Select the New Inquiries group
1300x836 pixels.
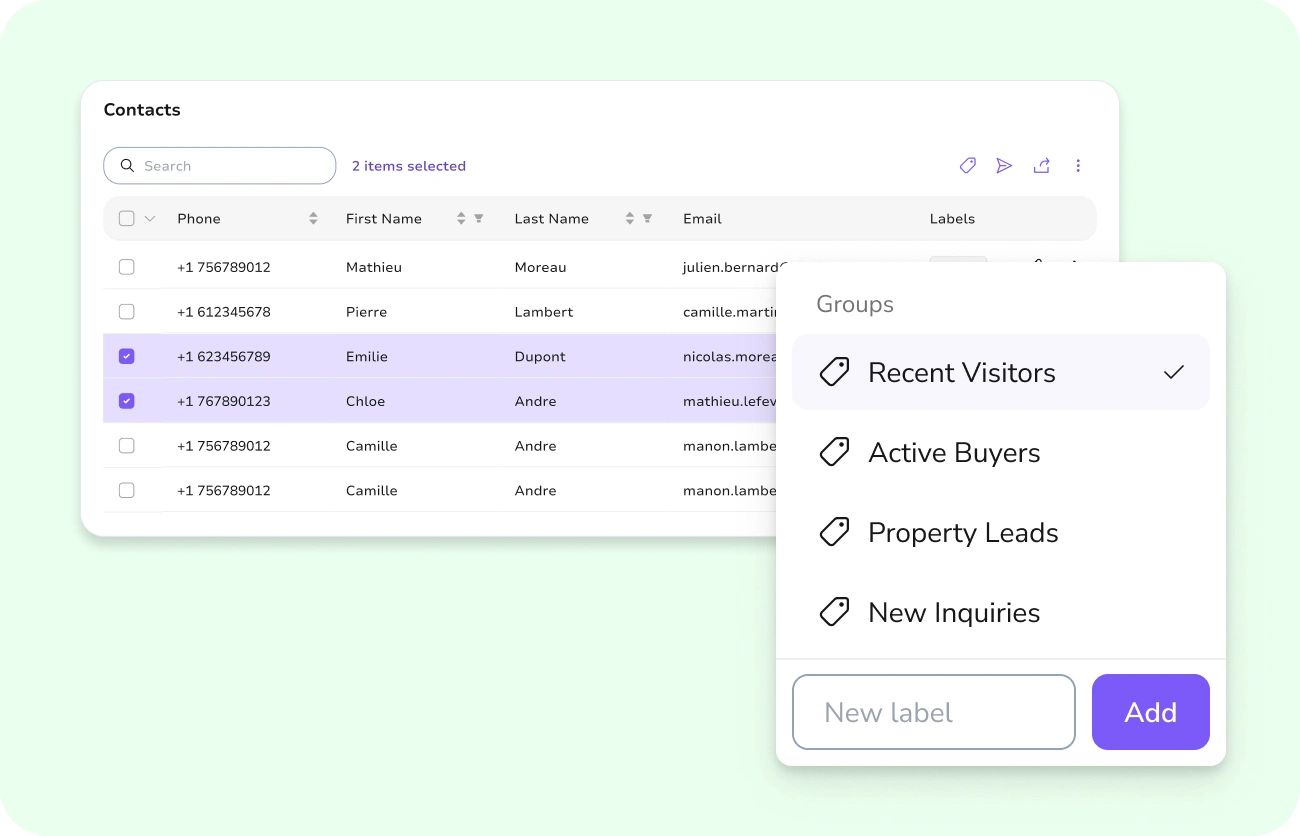tap(1000, 613)
